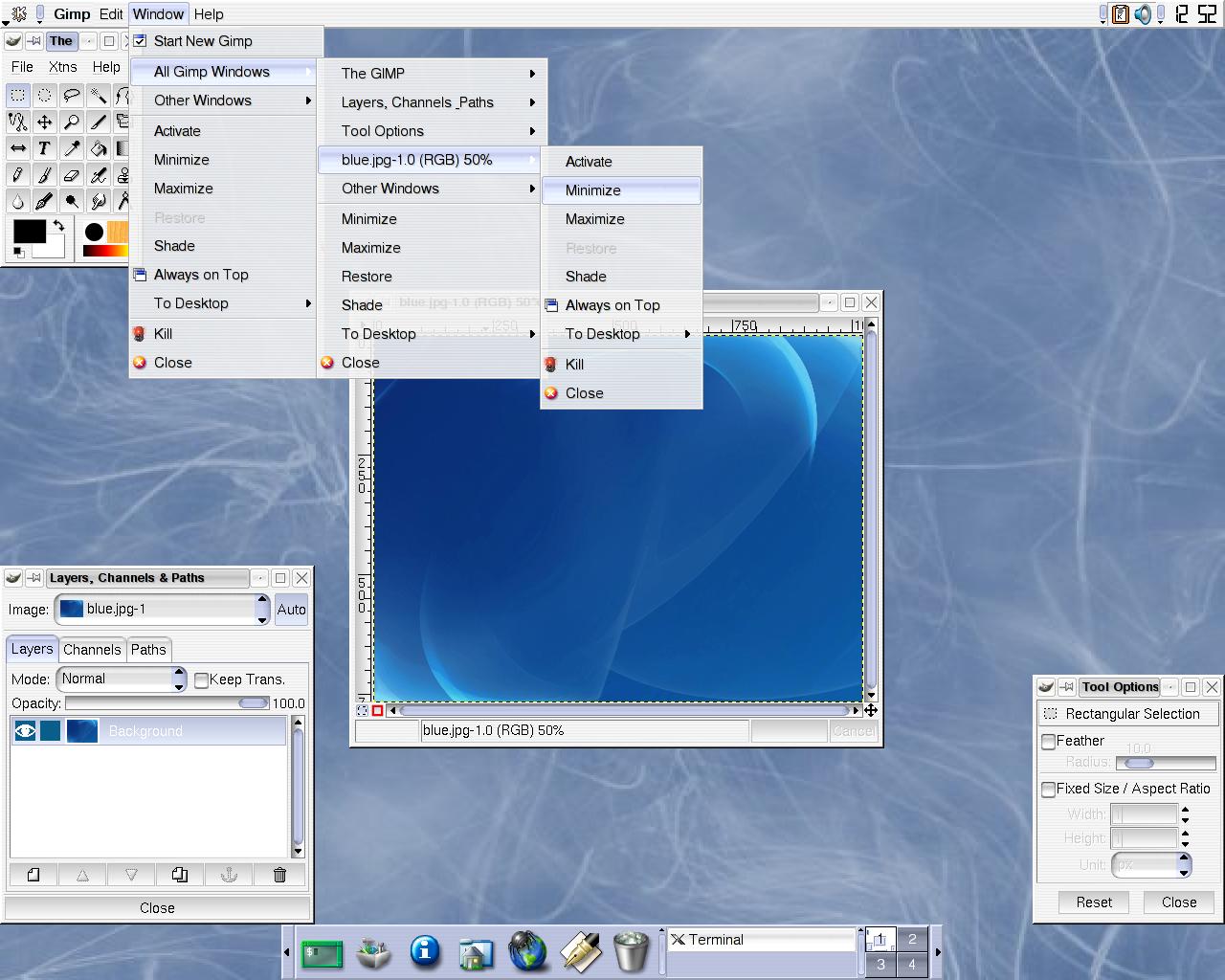The image size is (1225, 980).
Task: Select the Ink pen tool
Action: pos(44,202)
